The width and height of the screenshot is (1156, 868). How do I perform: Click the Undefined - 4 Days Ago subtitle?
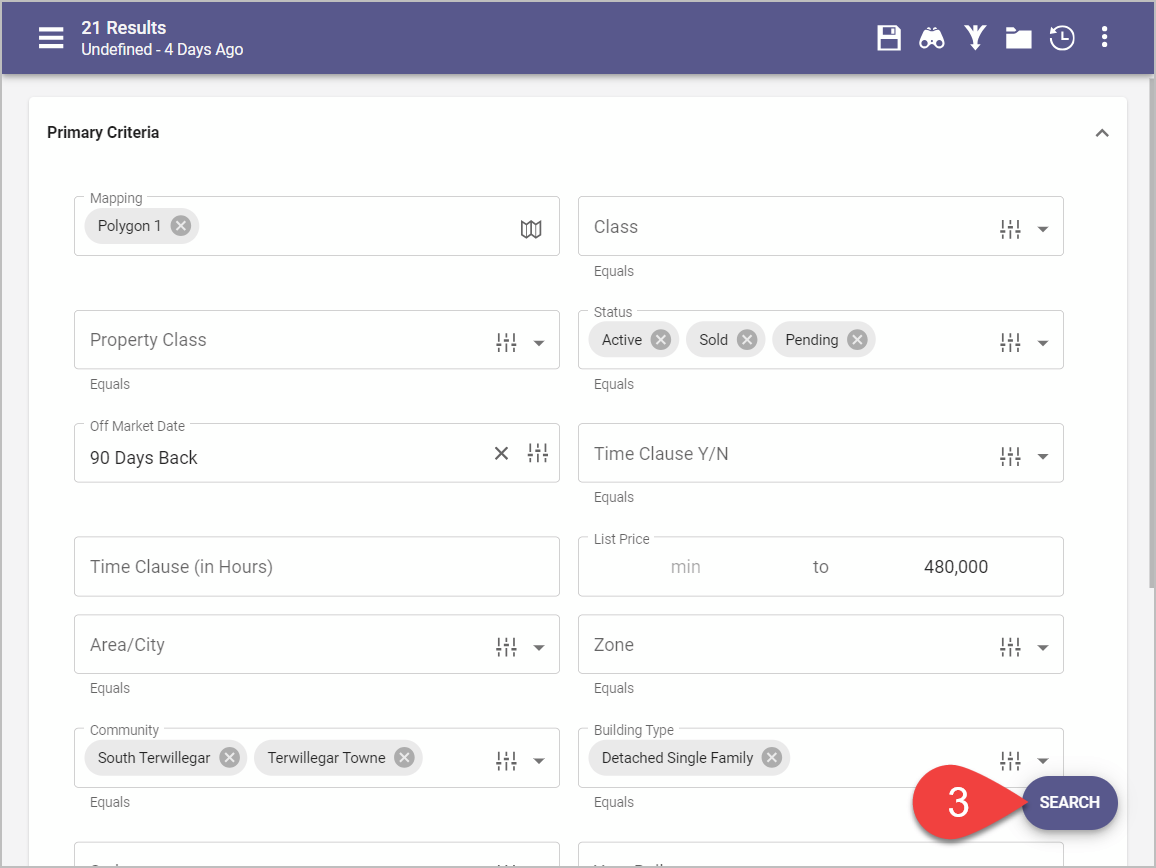(162, 49)
